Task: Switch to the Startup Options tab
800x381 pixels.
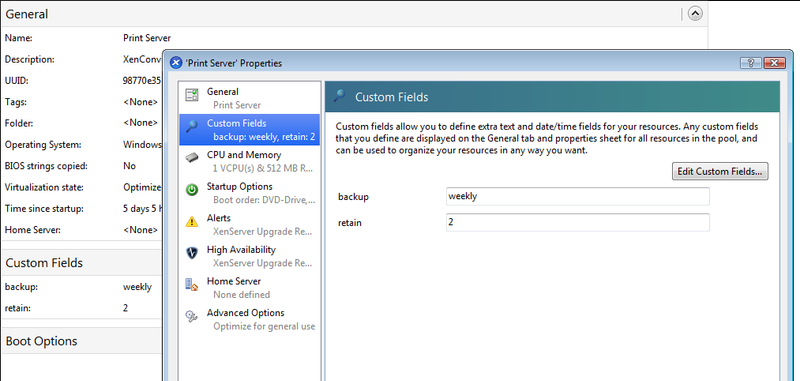Action: pos(249,193)
